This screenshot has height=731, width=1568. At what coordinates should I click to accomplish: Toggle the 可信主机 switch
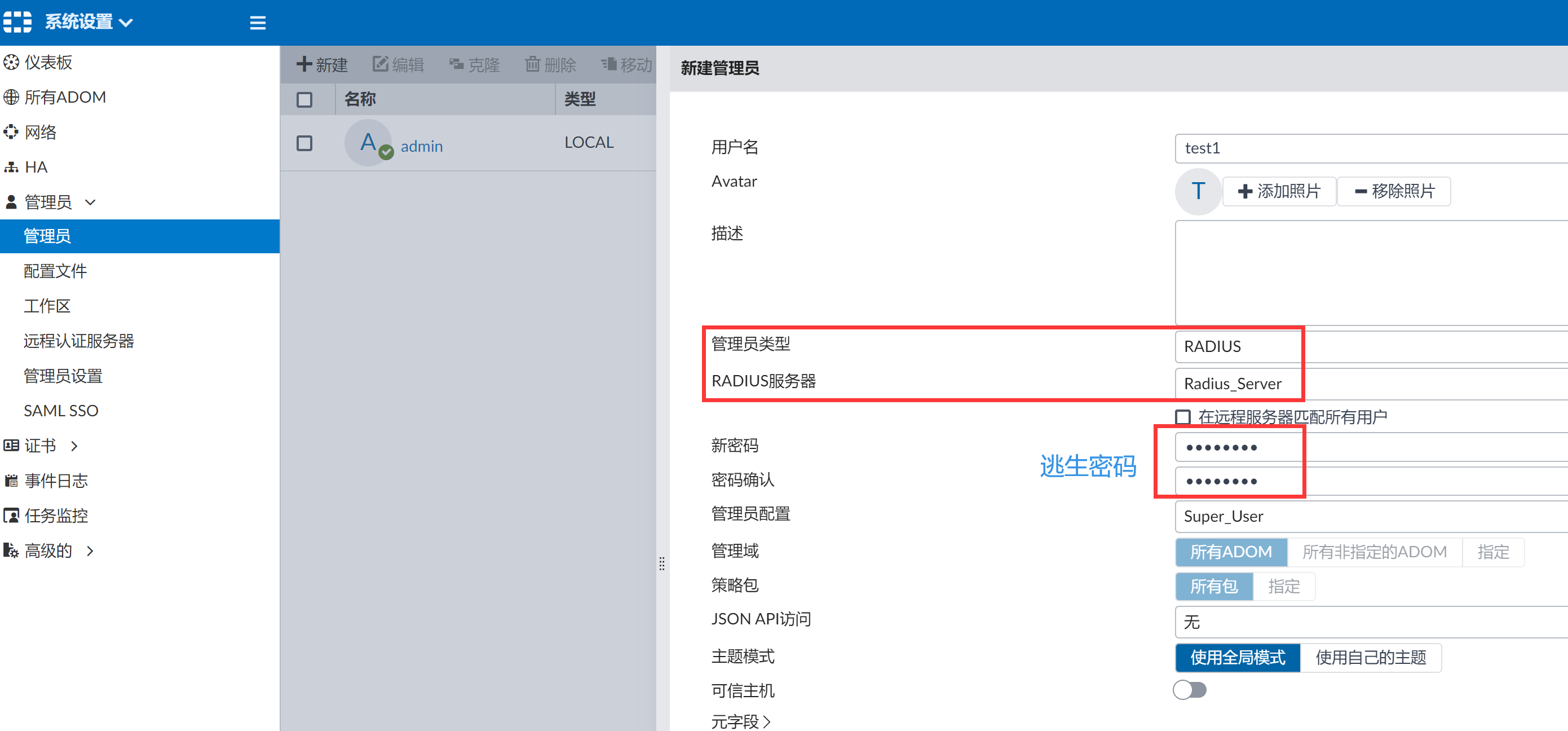[1190, 690]
